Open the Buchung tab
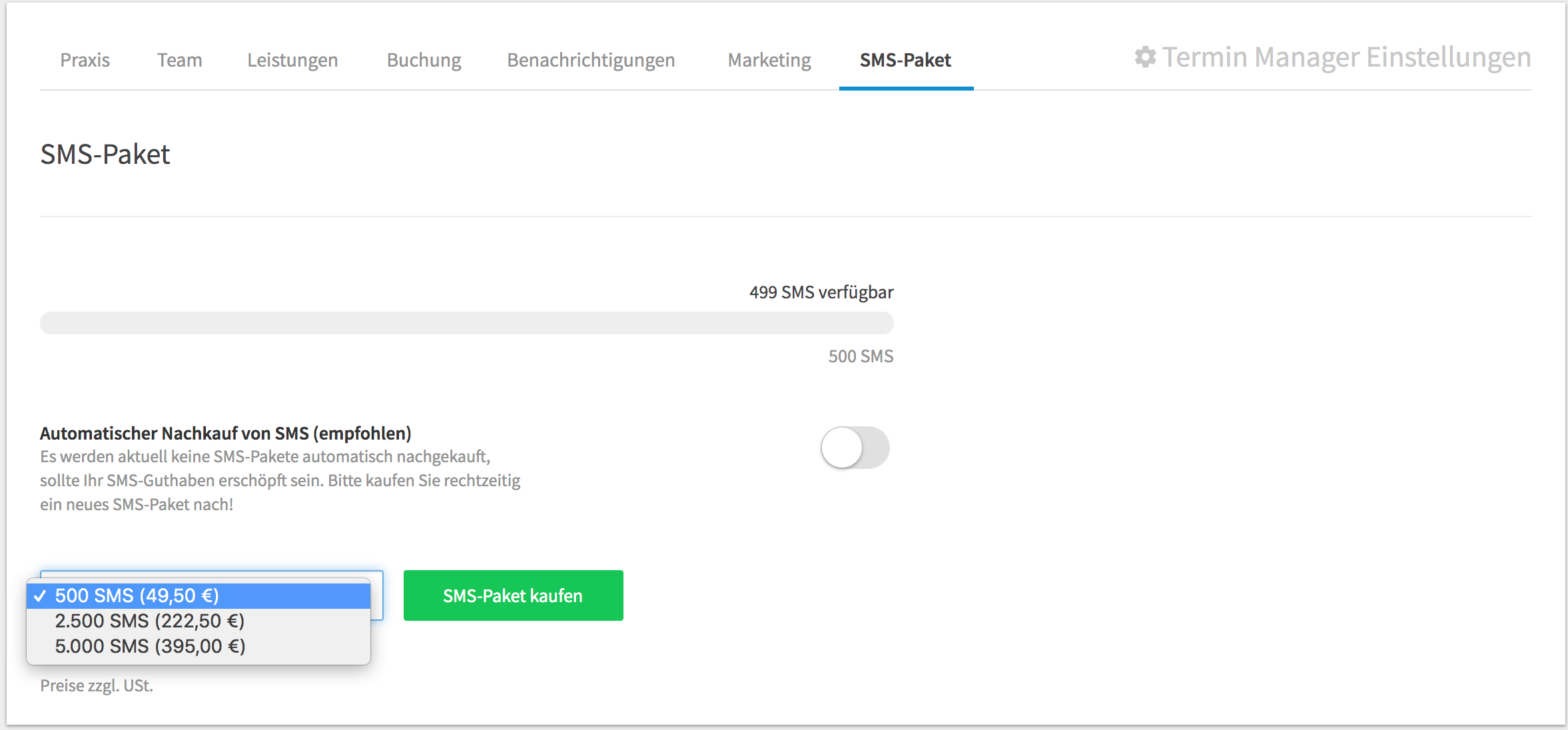 click(424, 60)
